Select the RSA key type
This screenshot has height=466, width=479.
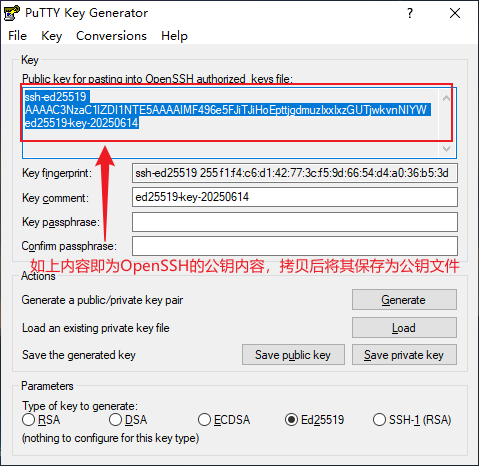pyautogui.click(x=29, y=420)
